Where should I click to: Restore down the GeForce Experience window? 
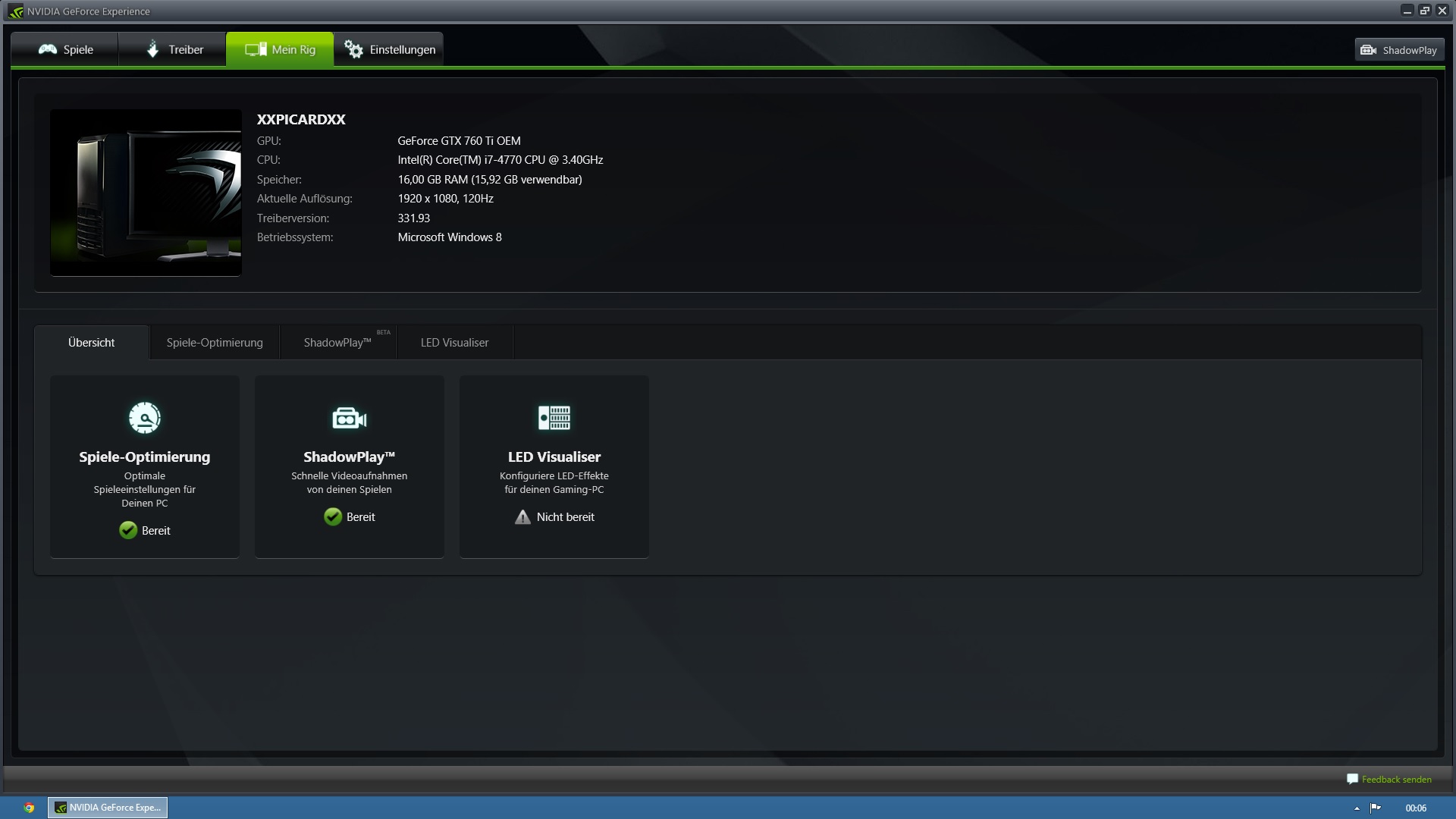[1425, 11]
